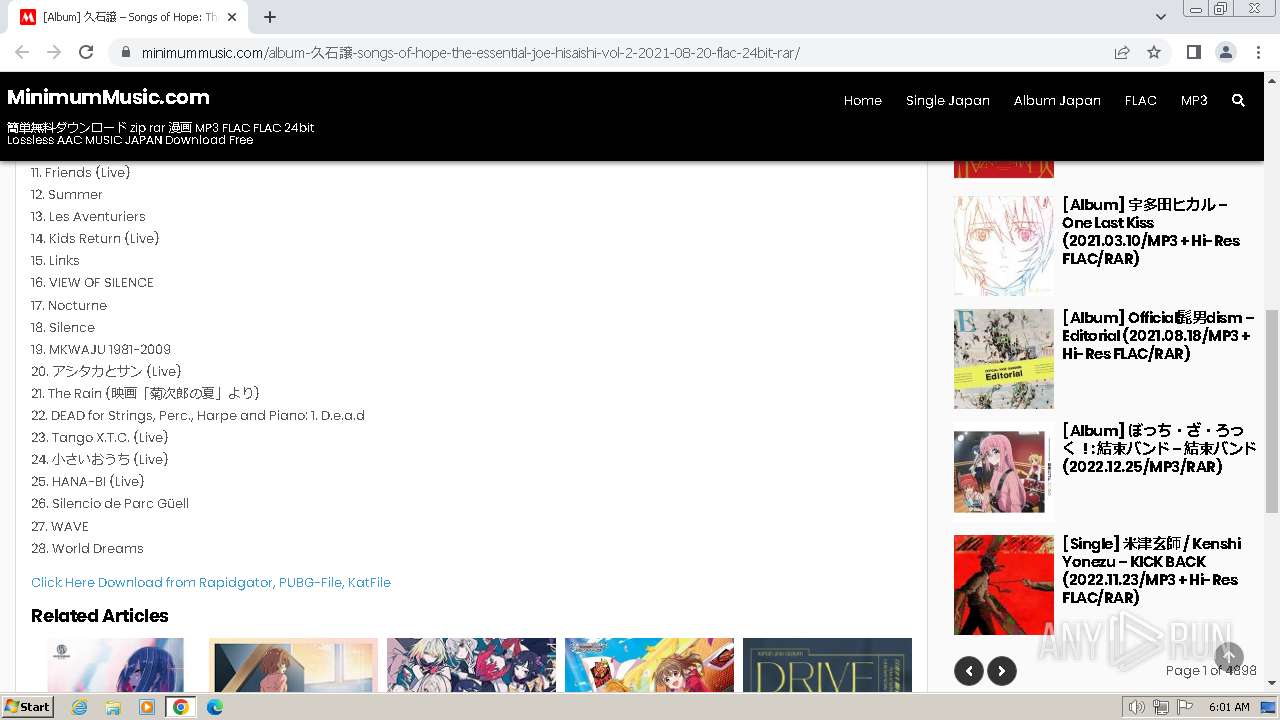
Task: Open the third related article thumbnail
Action: pos(471,665)
